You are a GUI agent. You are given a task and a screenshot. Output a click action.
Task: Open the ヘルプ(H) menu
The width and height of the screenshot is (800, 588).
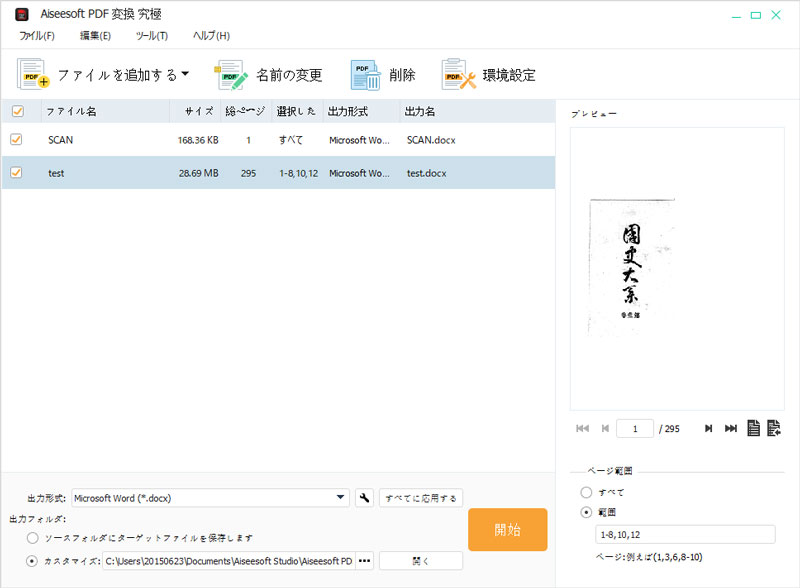pyautogui.click(x=209, y=34)
